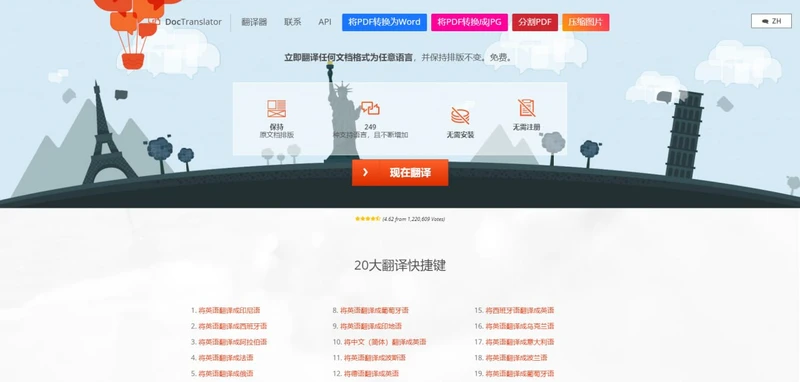Click the 原文档排版 caption
The image size is (800, 382).
(x=277, y=135)
